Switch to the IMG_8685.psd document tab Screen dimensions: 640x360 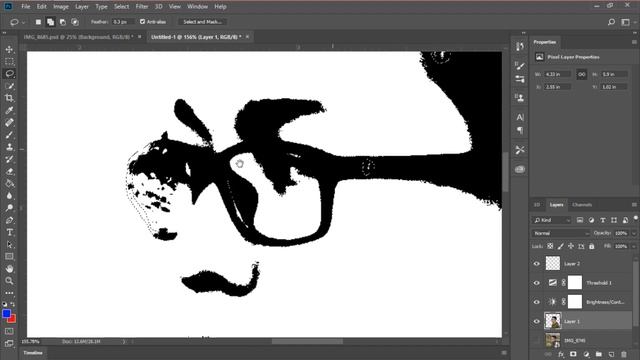point(78,37)
